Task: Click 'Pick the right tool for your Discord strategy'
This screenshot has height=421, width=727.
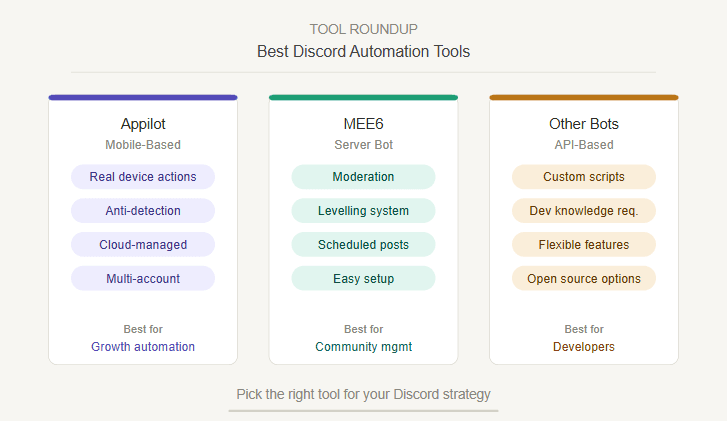Action: (x=364, y=394)
